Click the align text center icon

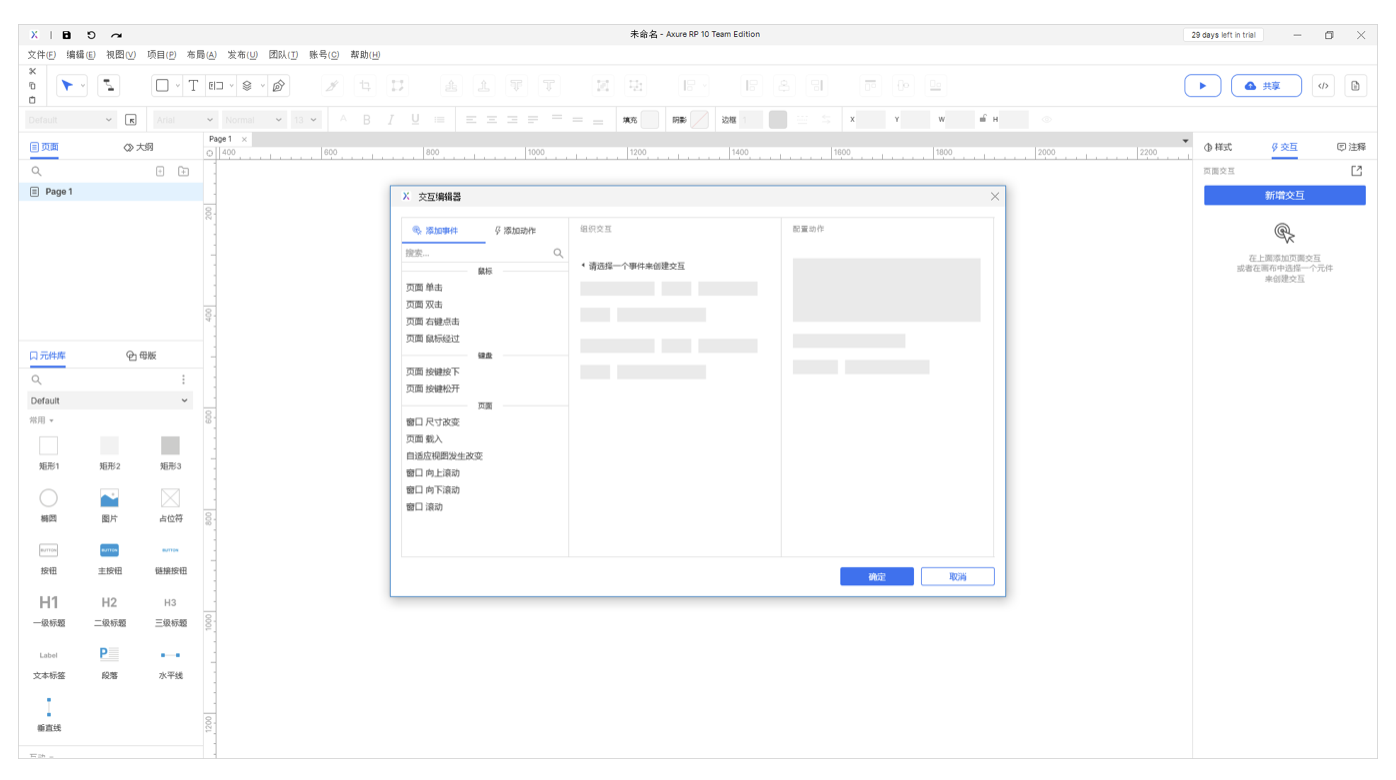coord(492,120)
